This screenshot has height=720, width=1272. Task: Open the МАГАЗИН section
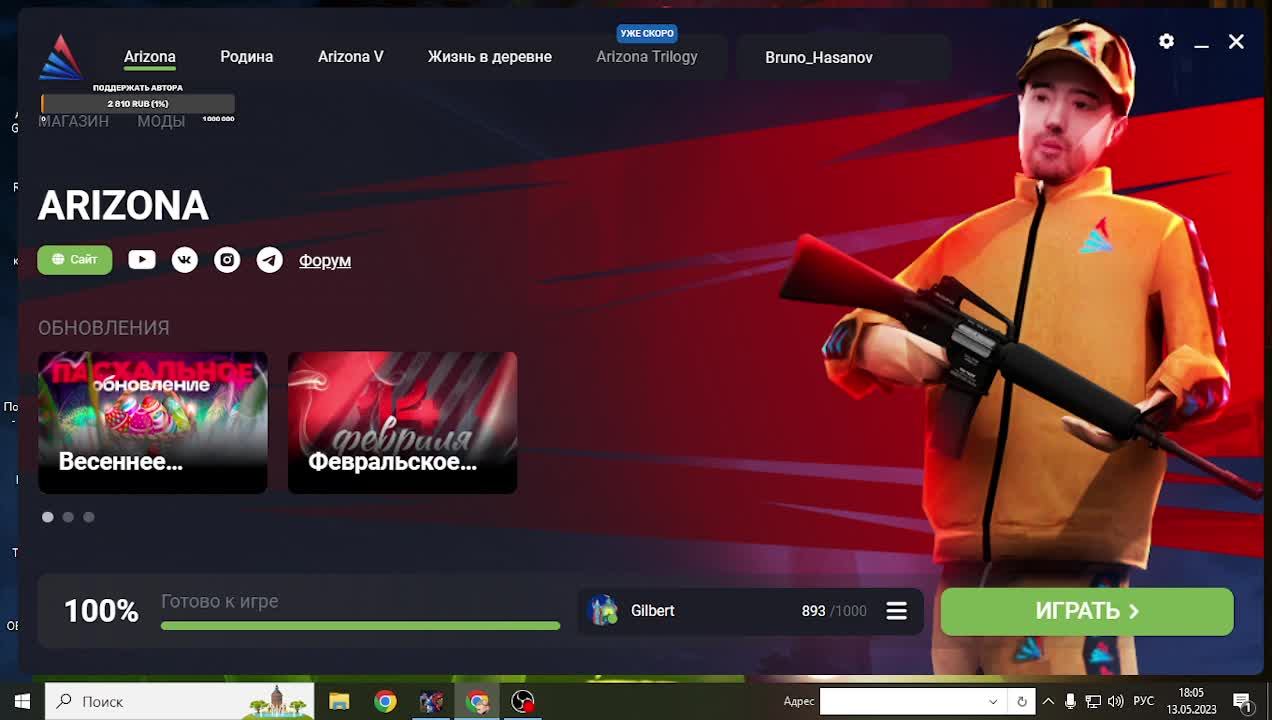74,121
